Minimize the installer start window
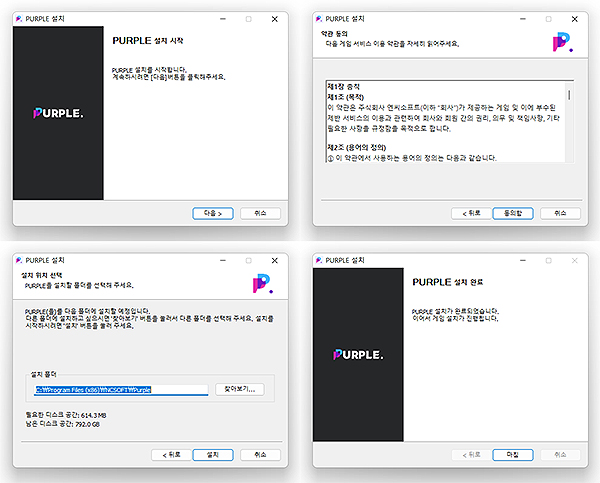The image size is (600, 483). [x=223, y=19]
